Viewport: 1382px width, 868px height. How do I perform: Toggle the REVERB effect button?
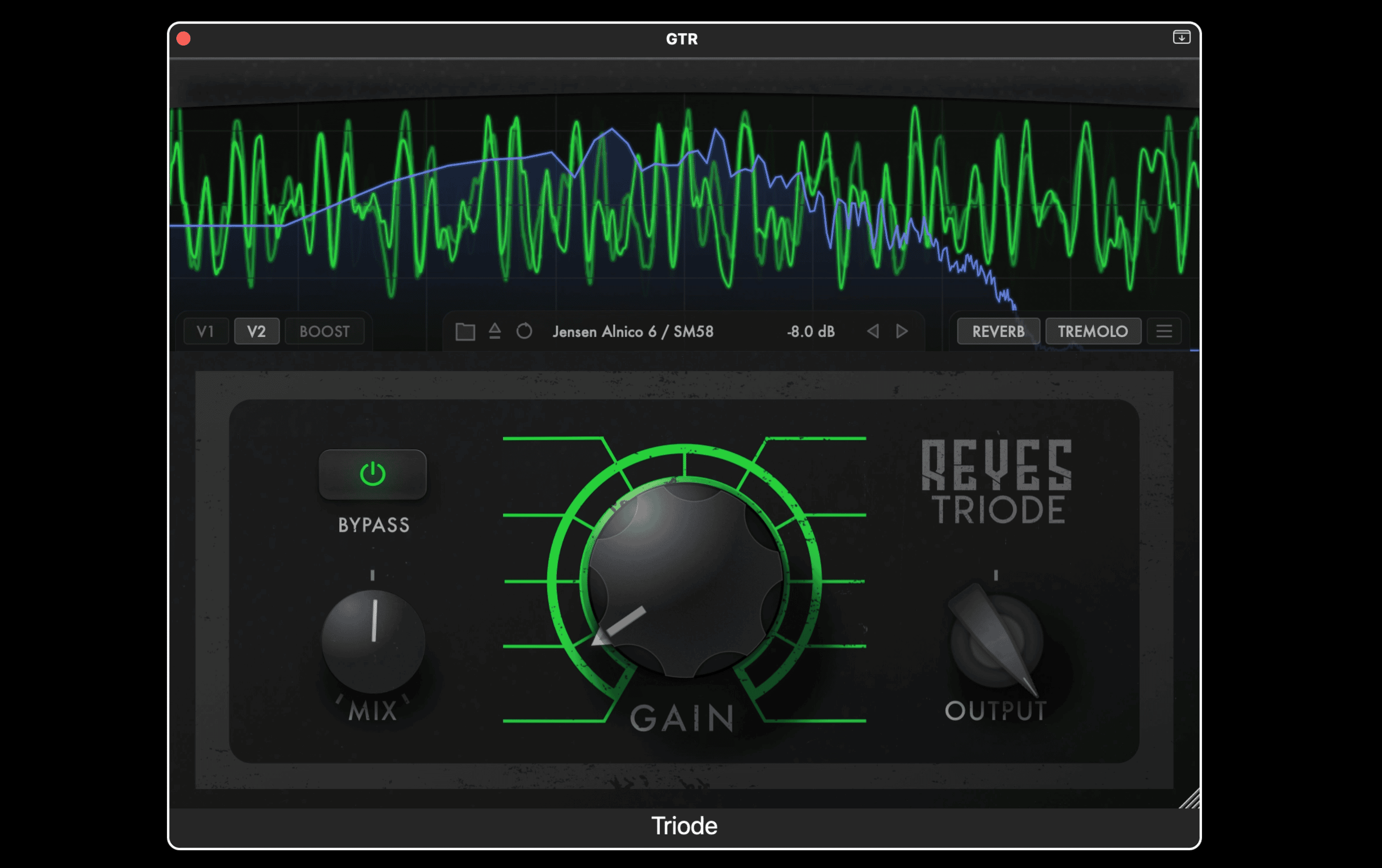click(x=998, y=331)
